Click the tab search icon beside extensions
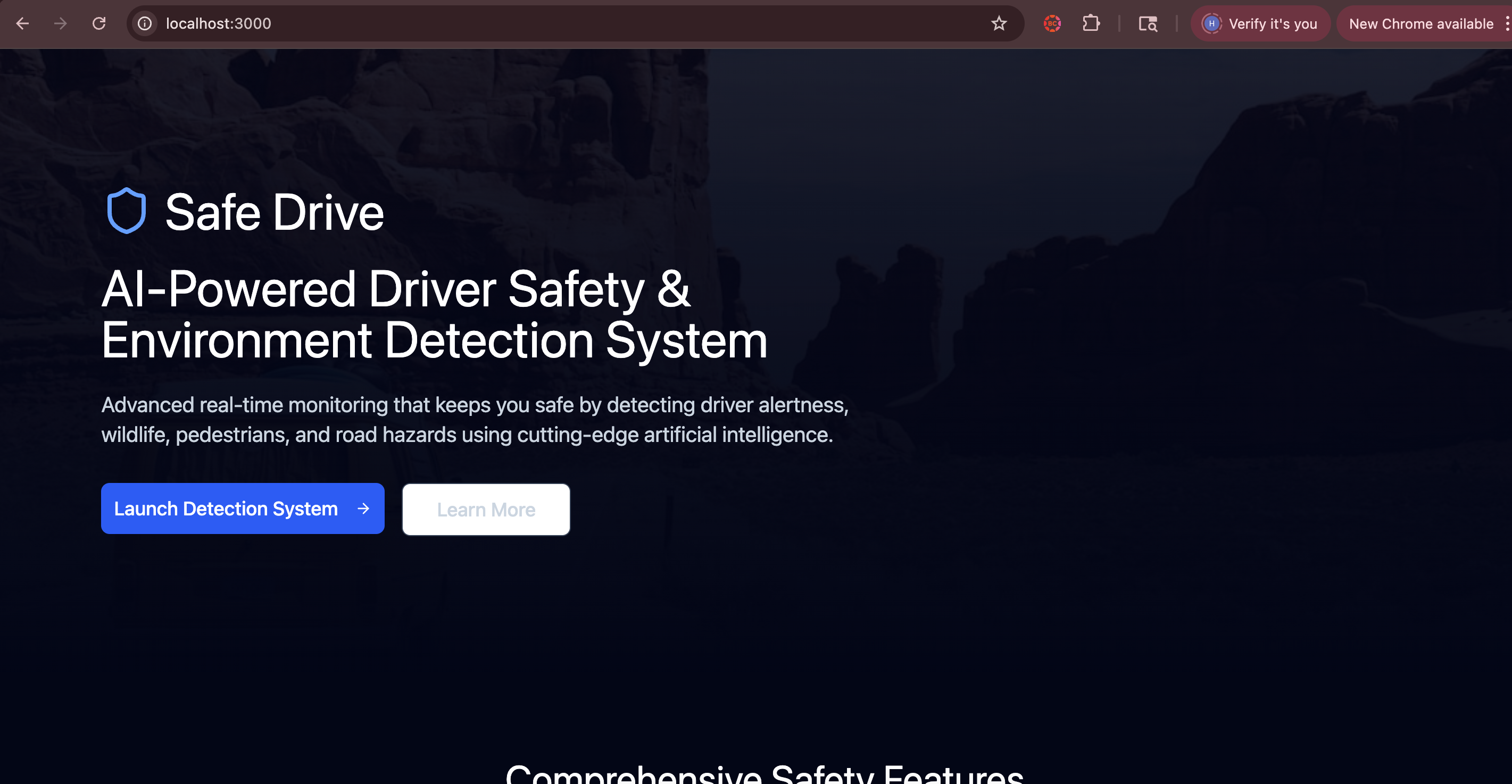1512x784 pixels. (1148, 23)
